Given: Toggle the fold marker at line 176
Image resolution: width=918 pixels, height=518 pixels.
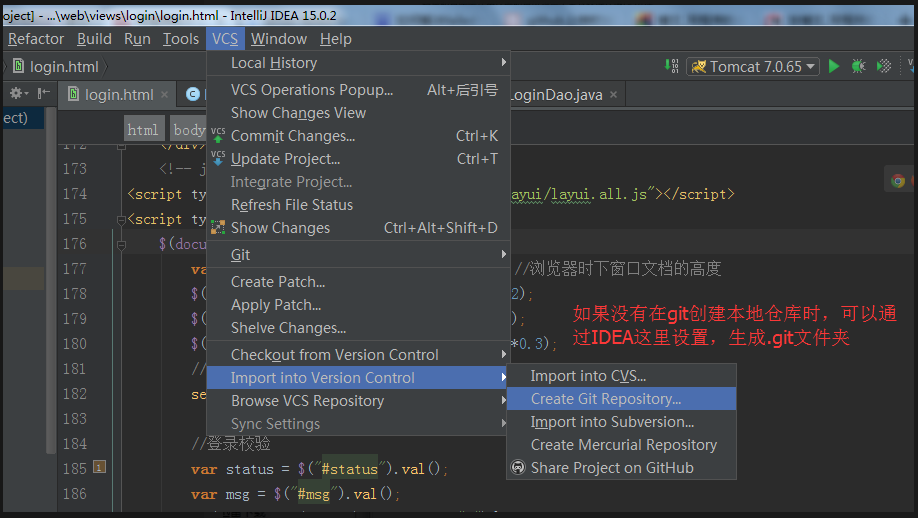Looking at the screenshot, I should (x=121, y=245).
